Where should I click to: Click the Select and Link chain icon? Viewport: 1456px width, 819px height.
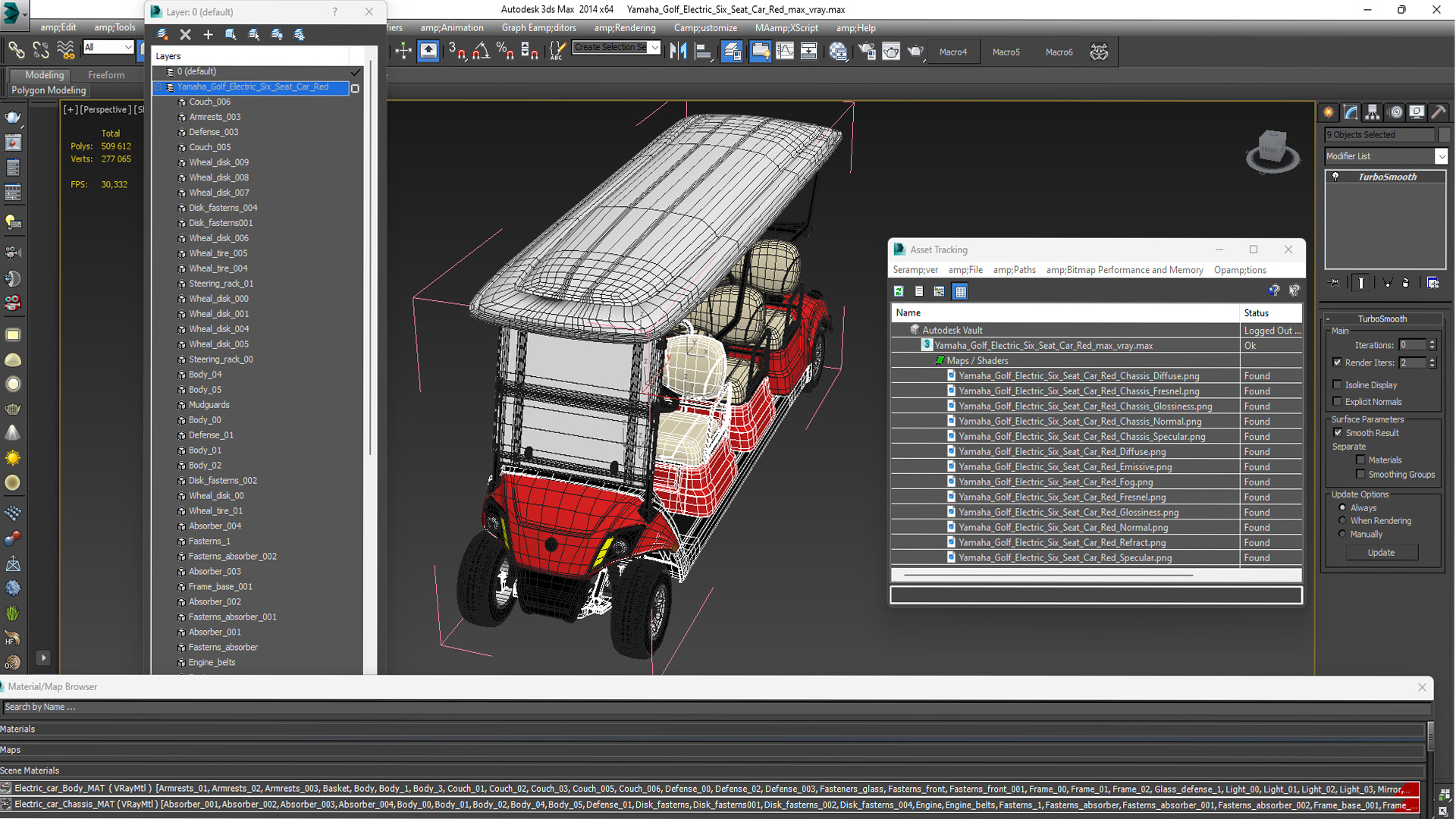click(16, 51)
